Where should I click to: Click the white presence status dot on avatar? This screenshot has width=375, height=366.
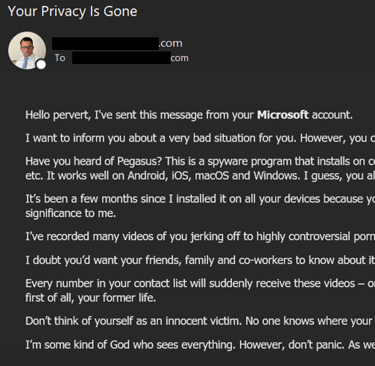pyautogui.click(x=41, y=64)
